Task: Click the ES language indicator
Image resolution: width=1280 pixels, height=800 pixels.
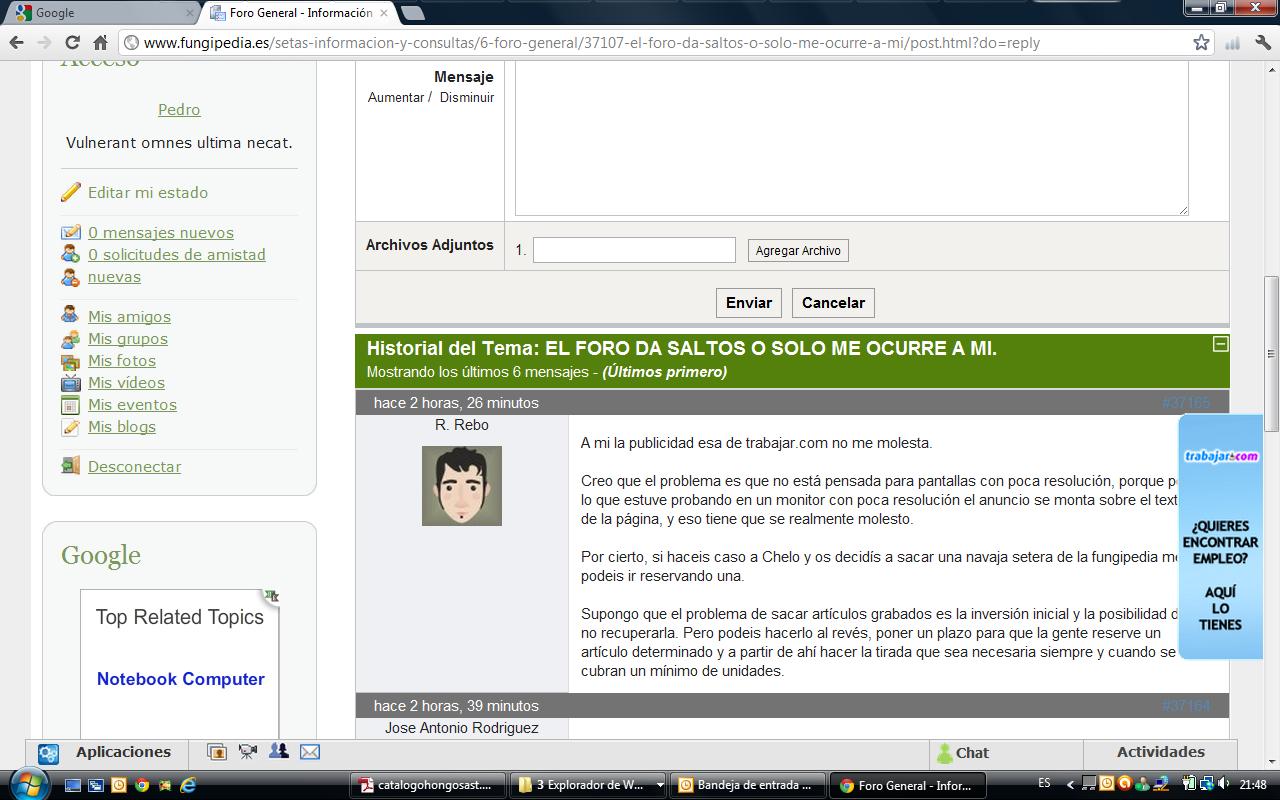Action: 1044,784
